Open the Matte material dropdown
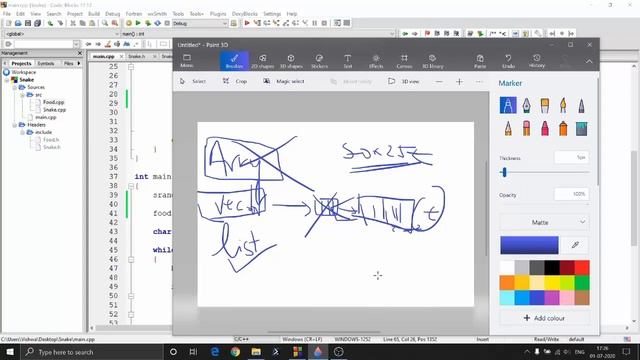 [544, 222]
